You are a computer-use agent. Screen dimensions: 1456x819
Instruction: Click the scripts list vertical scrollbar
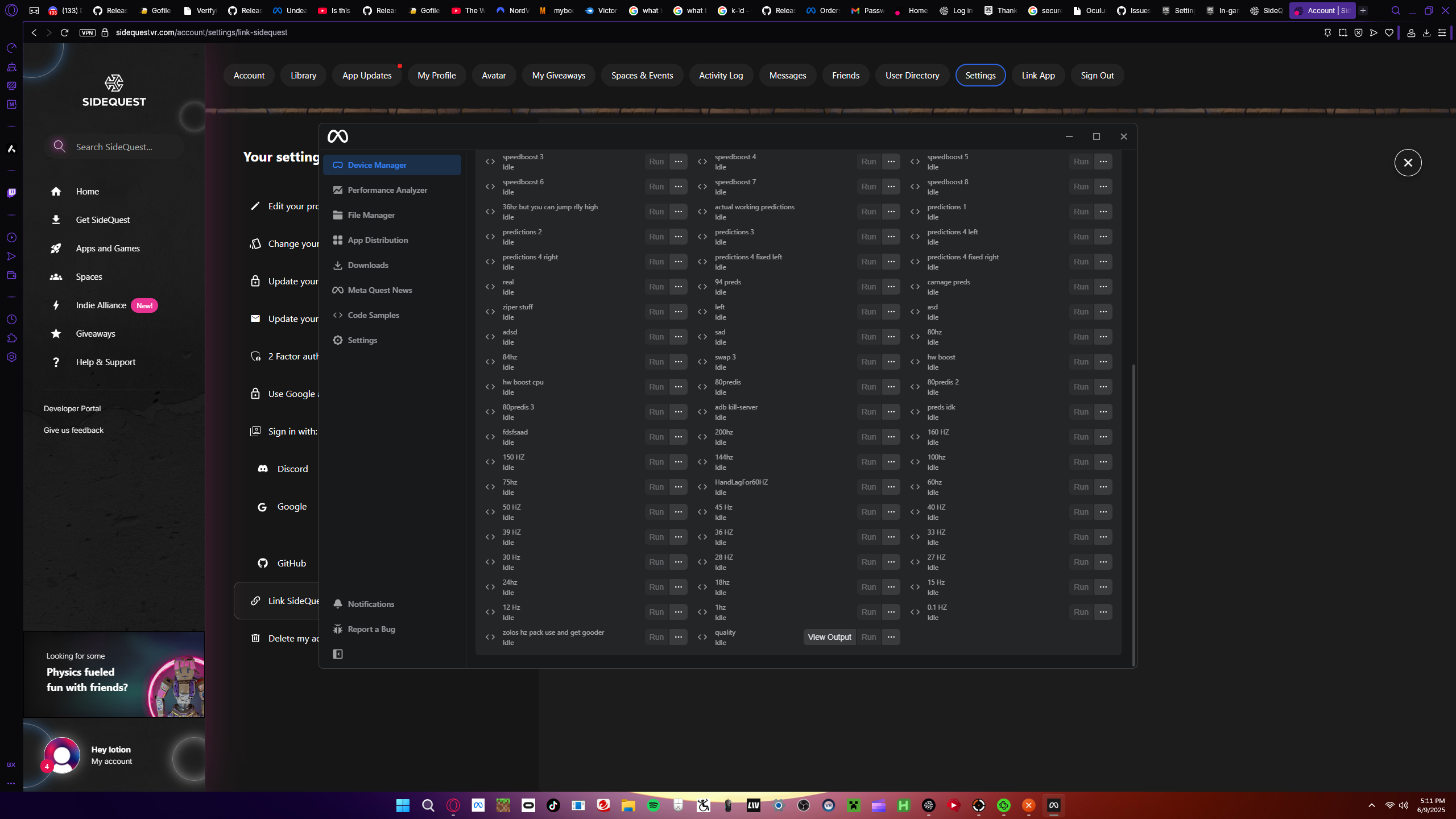click(1134, 512)
